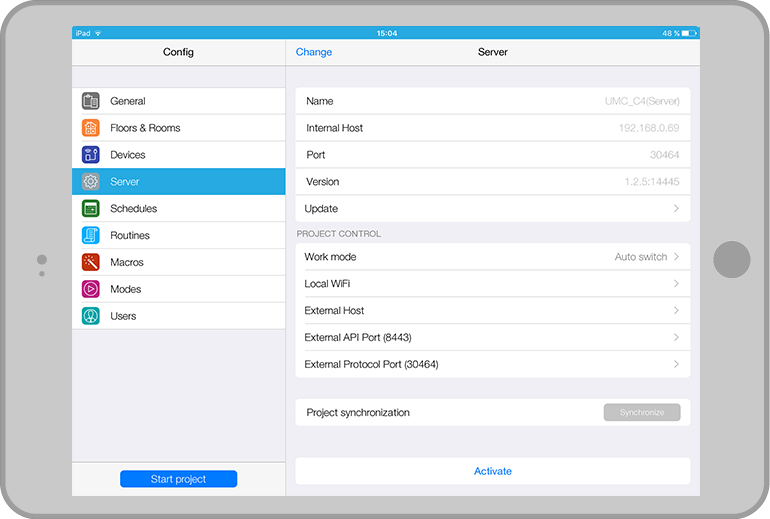
Task: Open the Users teal icon
Action: pos(91,316)
